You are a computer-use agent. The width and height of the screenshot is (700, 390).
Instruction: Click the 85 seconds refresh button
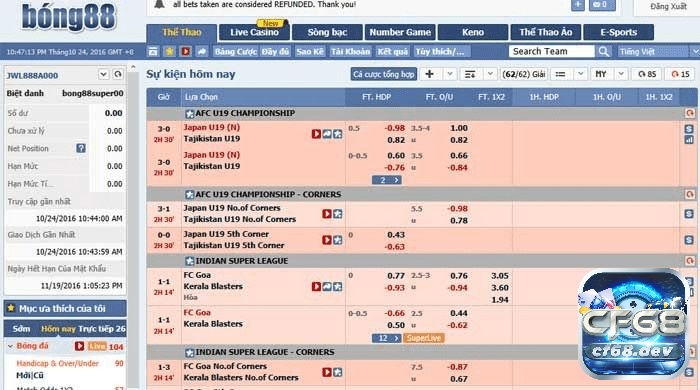click(647, 74)
